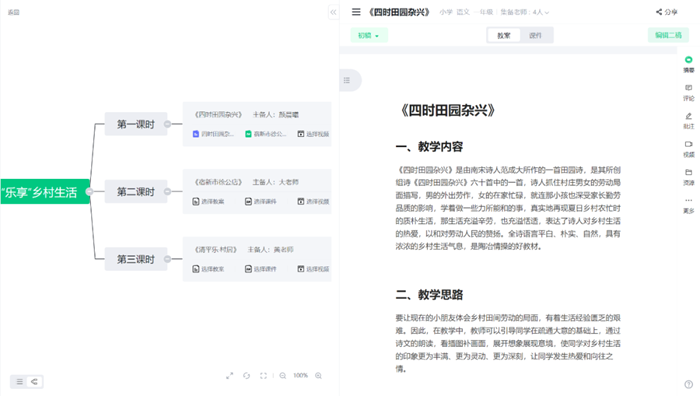Select the annotation pen tool in sidebar
700x396 pixels.
coord(688,120)
